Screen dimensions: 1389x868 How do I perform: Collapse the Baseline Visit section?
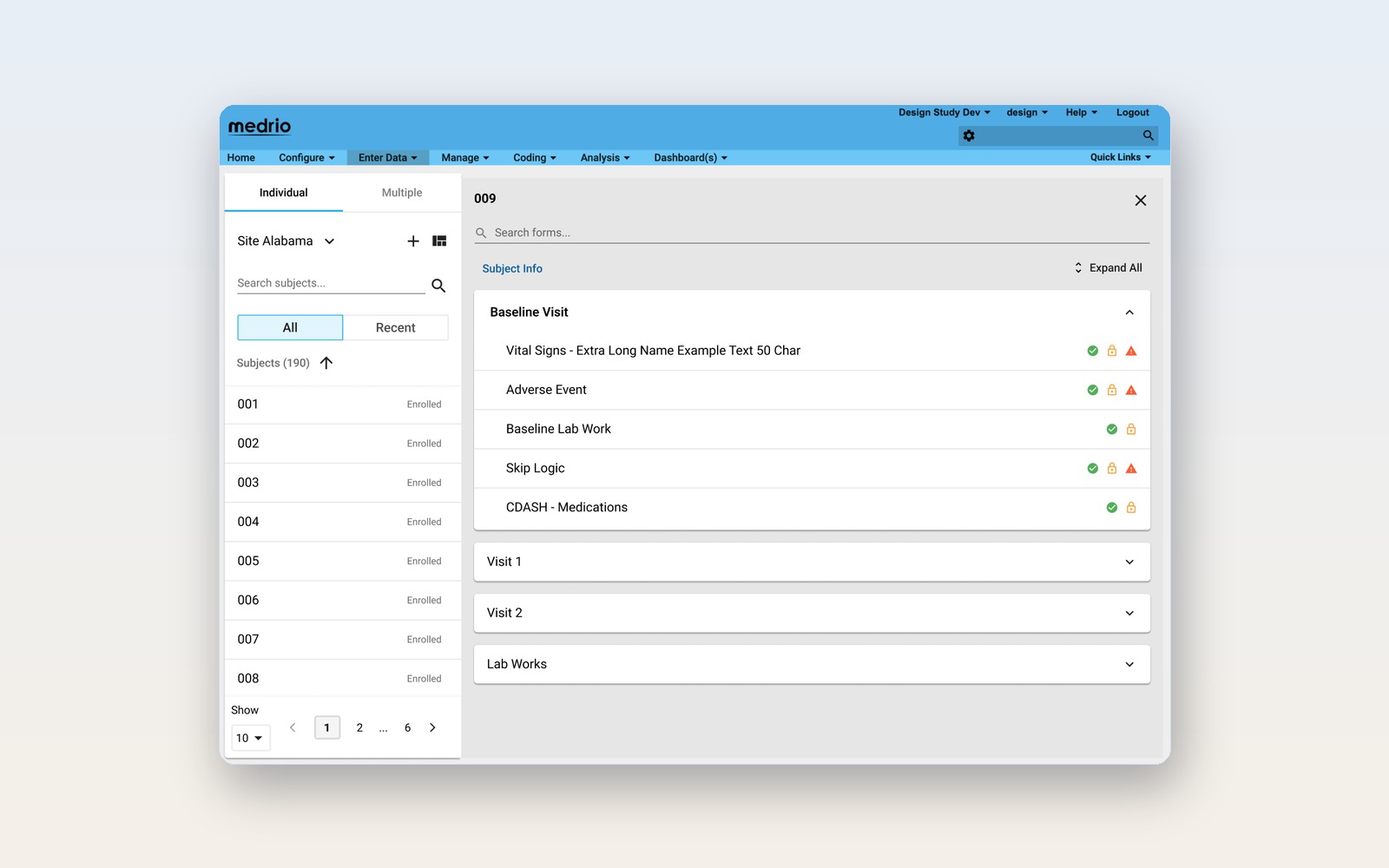coord(1129,312)
